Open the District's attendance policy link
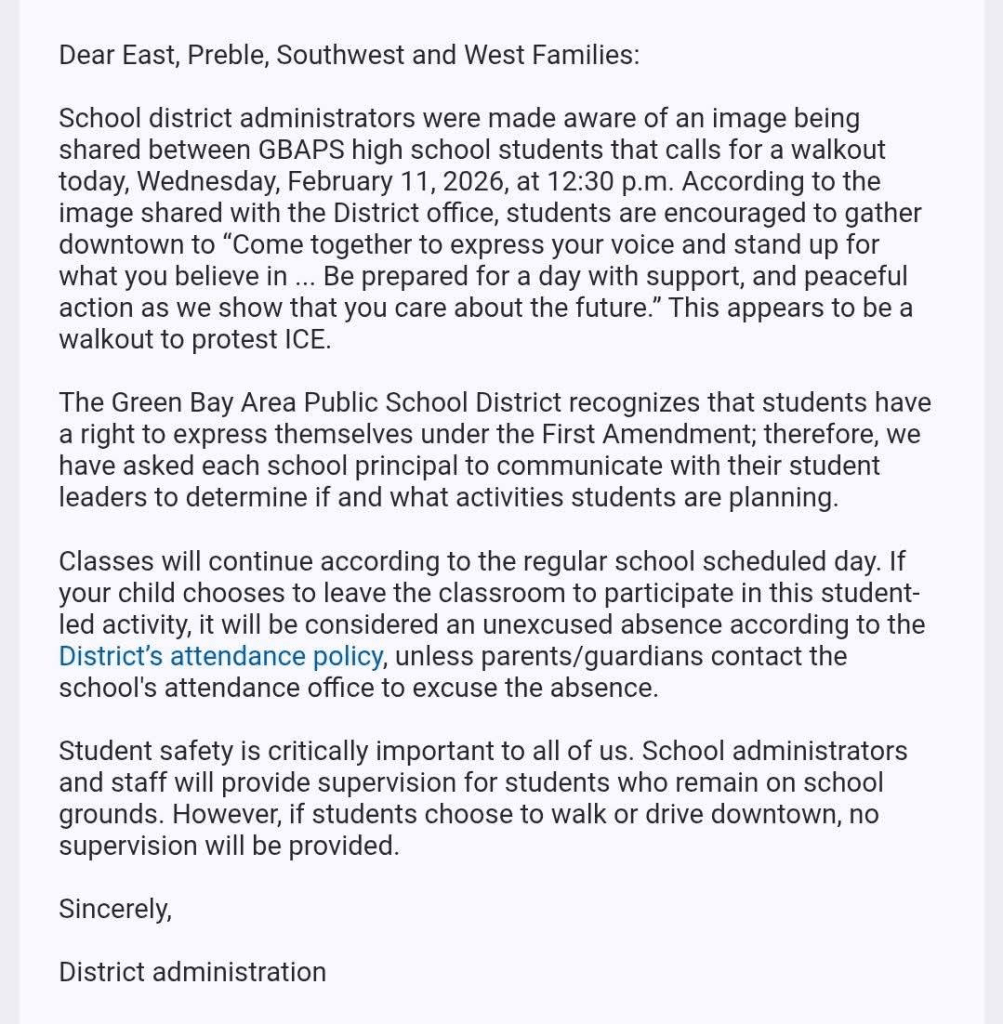Screen dimensions: 1003x1024 coord(221,657)
